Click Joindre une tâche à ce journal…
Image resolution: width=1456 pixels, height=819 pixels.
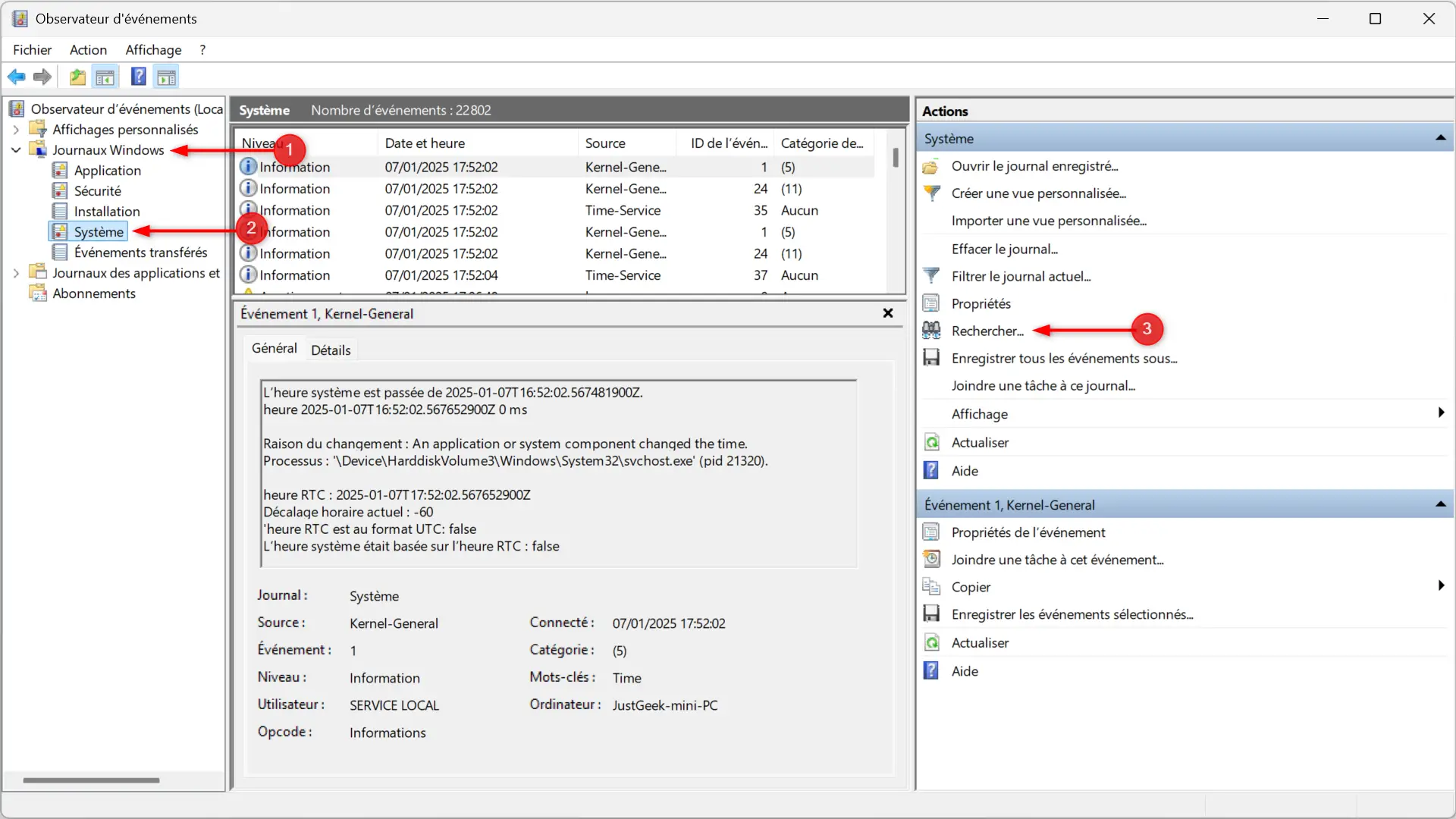[x=1043, y=385]
